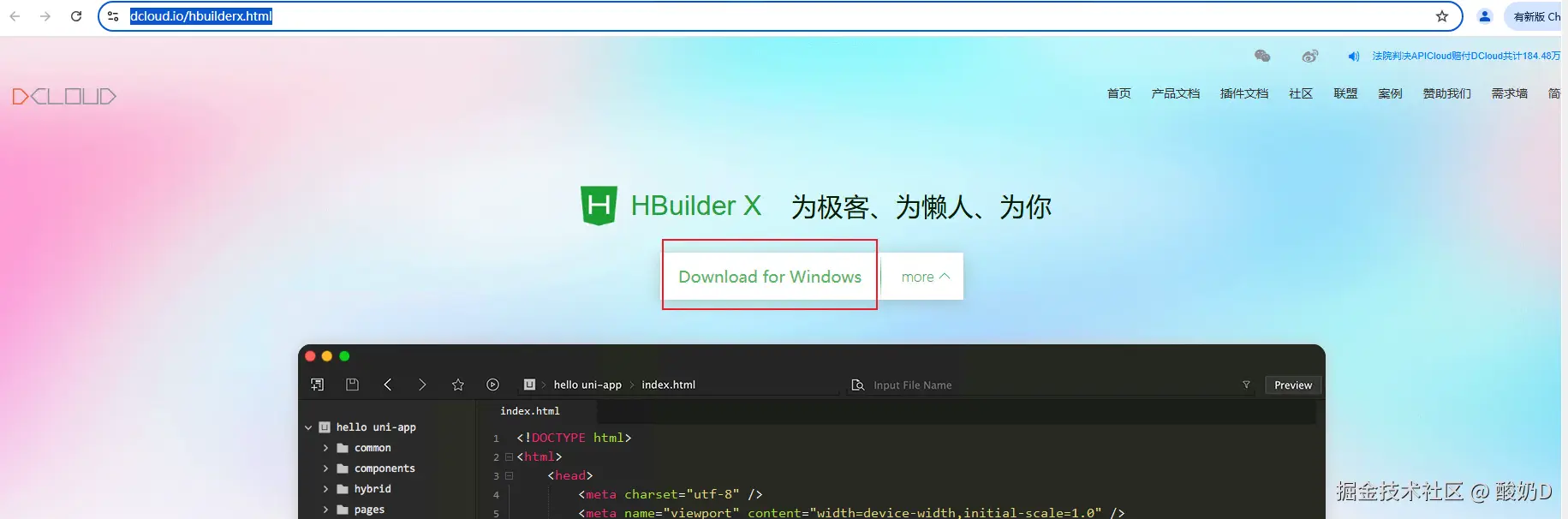Click the dcloud.io address bar URL
Viewport: 1568px width, 519px height.
(x=201, y=16)
